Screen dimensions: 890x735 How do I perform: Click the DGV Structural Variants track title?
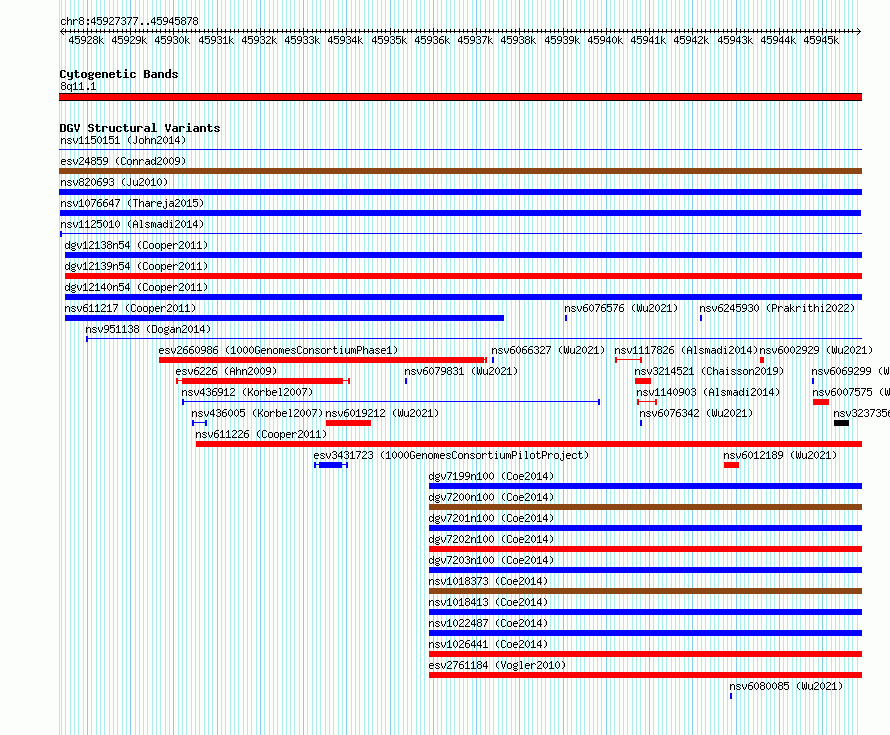[140, 128]
